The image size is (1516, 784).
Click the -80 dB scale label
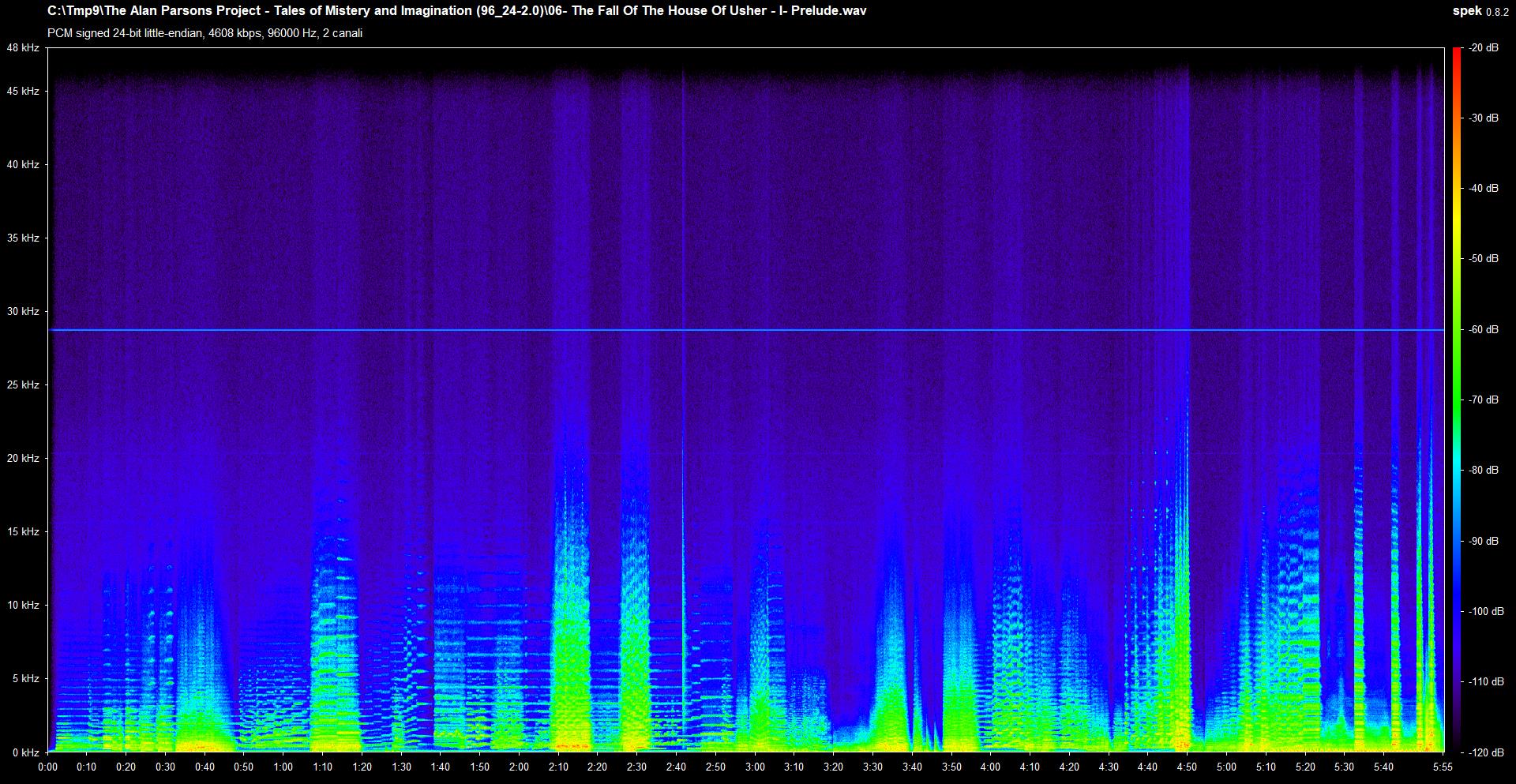[x=1483, y=471]
